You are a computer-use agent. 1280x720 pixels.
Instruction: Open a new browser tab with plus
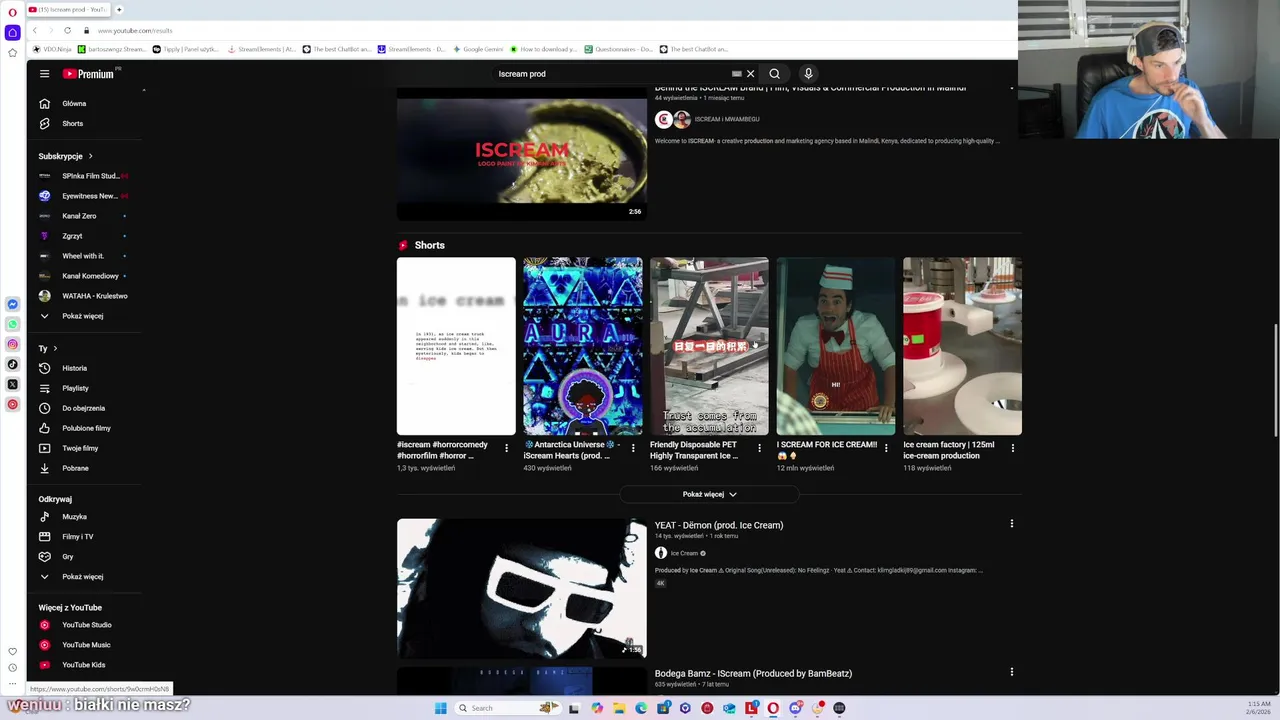pos(119,9)
